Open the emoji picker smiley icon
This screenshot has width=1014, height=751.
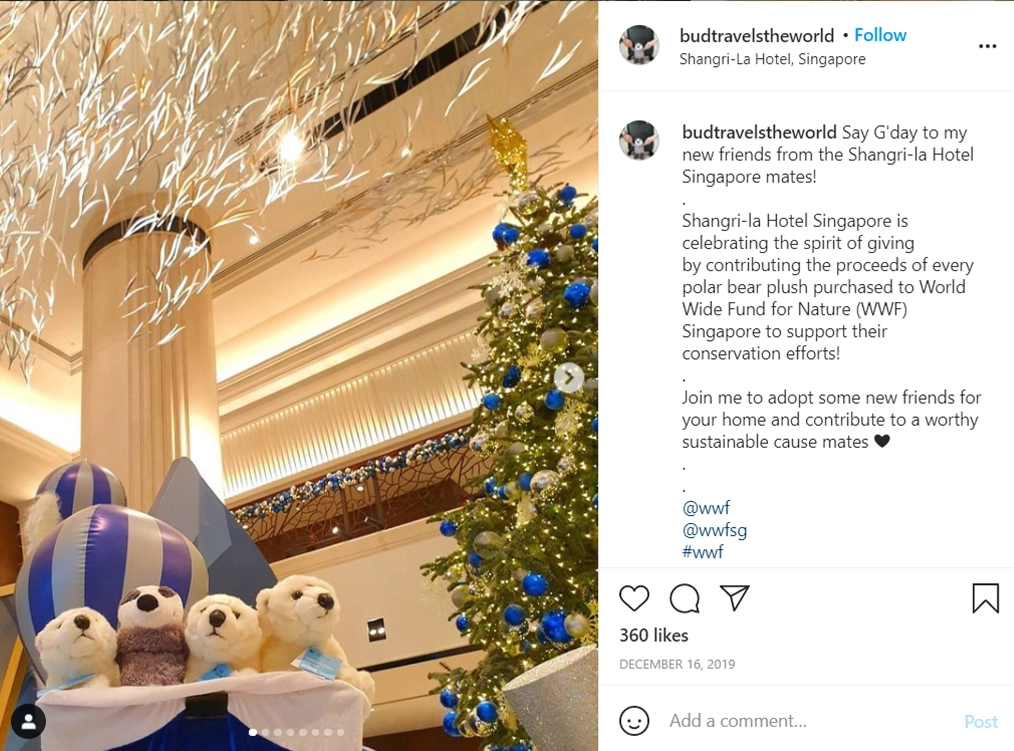(634, 721)
